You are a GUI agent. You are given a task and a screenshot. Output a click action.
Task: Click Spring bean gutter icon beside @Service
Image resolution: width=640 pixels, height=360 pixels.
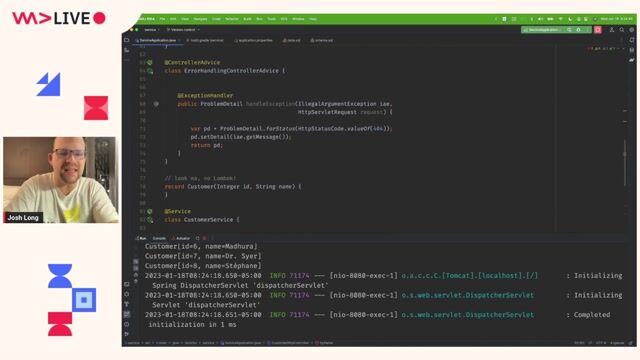150,211
